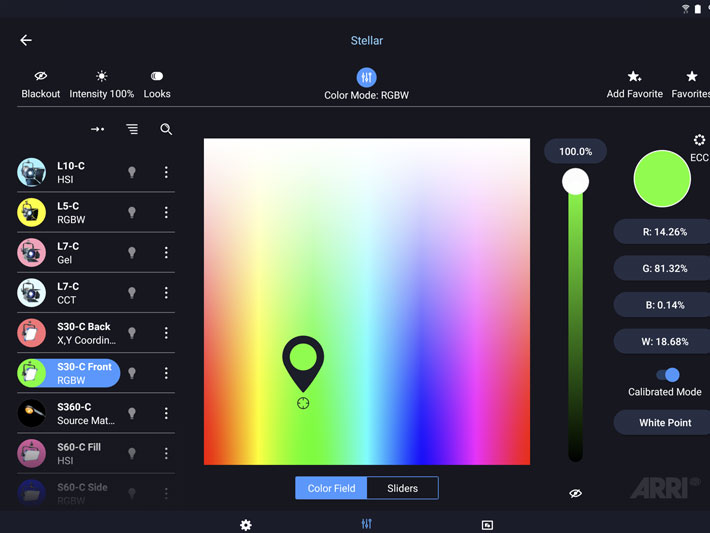Toggle Calibrated Mode switch
710x533 pixels.
668,375
